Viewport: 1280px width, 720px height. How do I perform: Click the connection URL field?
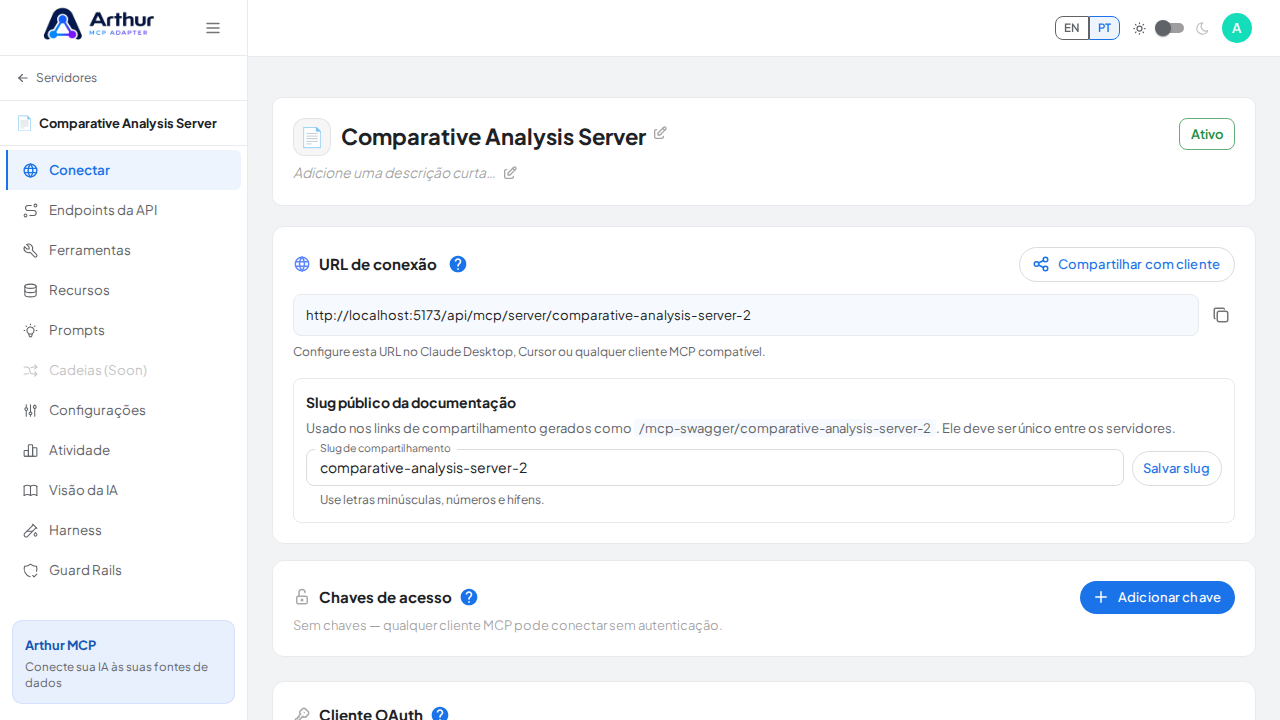click(x=746, y=315)
